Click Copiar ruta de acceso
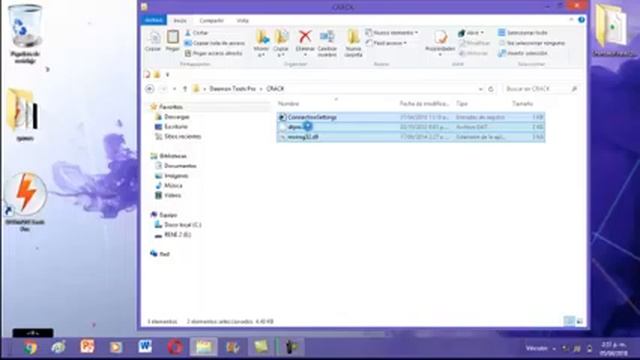 215,43
